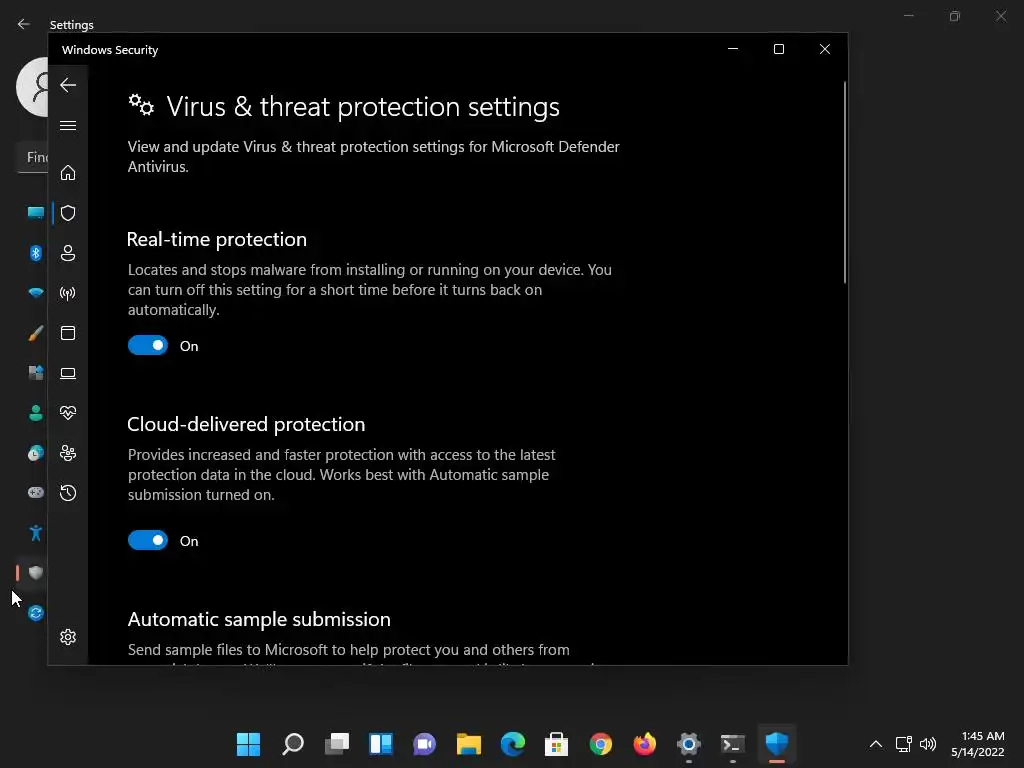Open Terminal from the taskbar
Viewport: 1024px width, 768px height.
coord(733,744)
